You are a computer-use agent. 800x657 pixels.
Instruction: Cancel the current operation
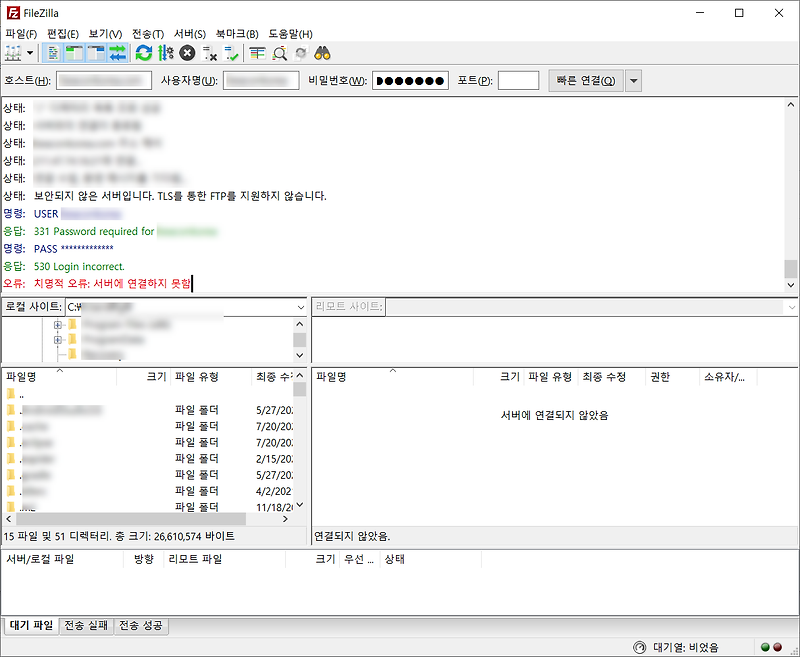point(186,53)
